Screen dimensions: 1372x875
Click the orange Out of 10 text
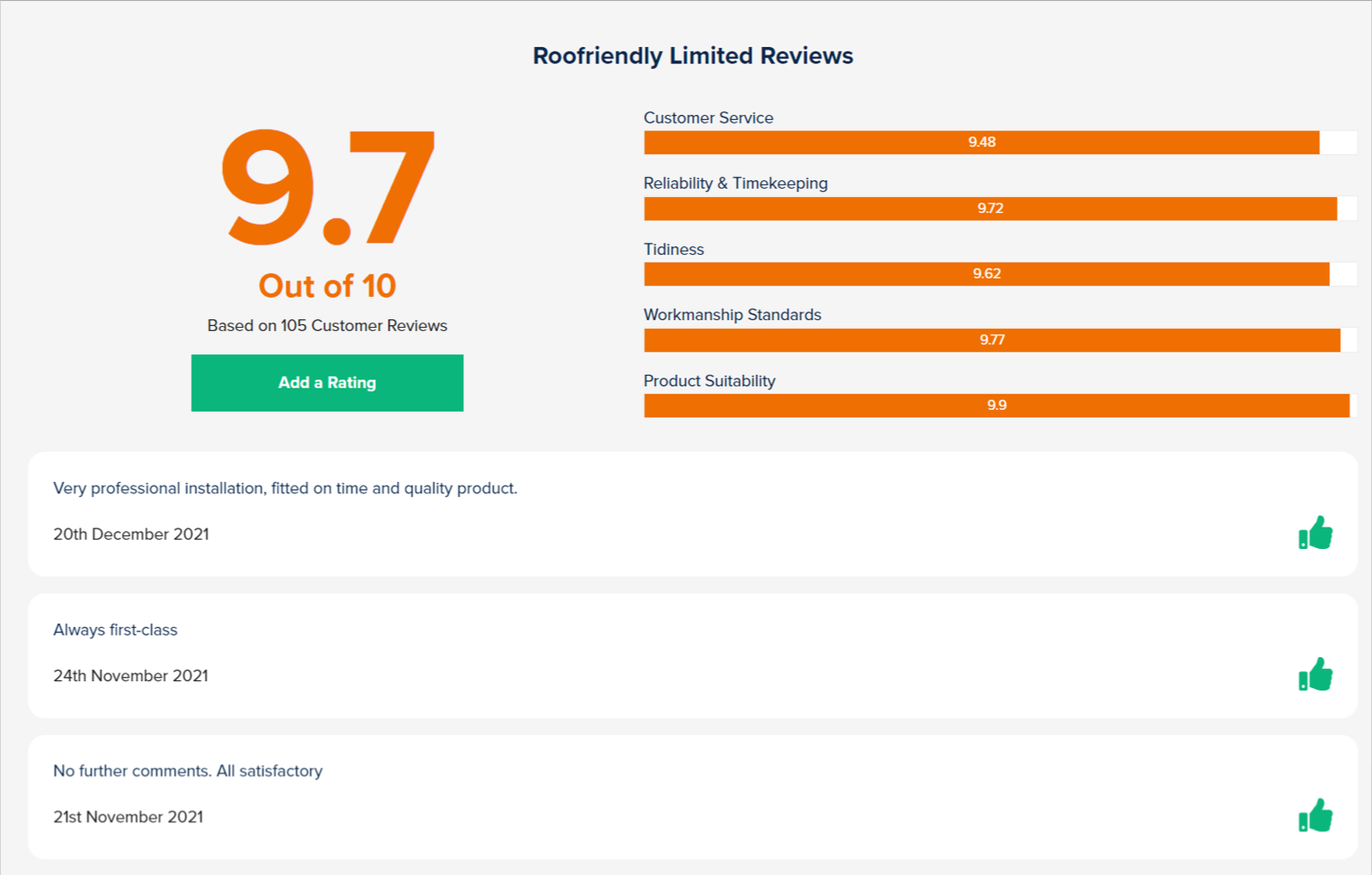click(x=328, y=286)
